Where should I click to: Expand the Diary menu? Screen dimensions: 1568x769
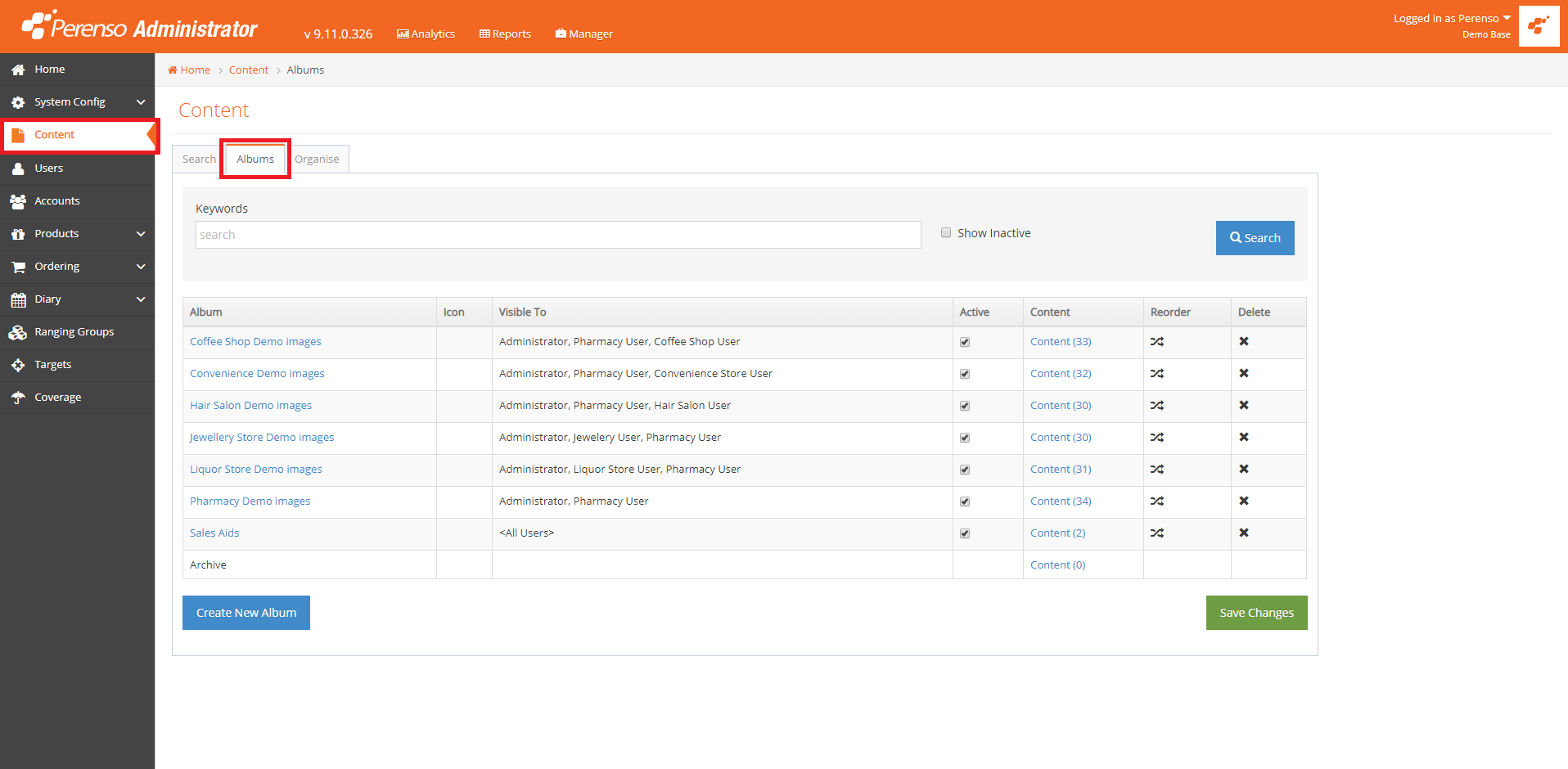(x=77, y=299)
